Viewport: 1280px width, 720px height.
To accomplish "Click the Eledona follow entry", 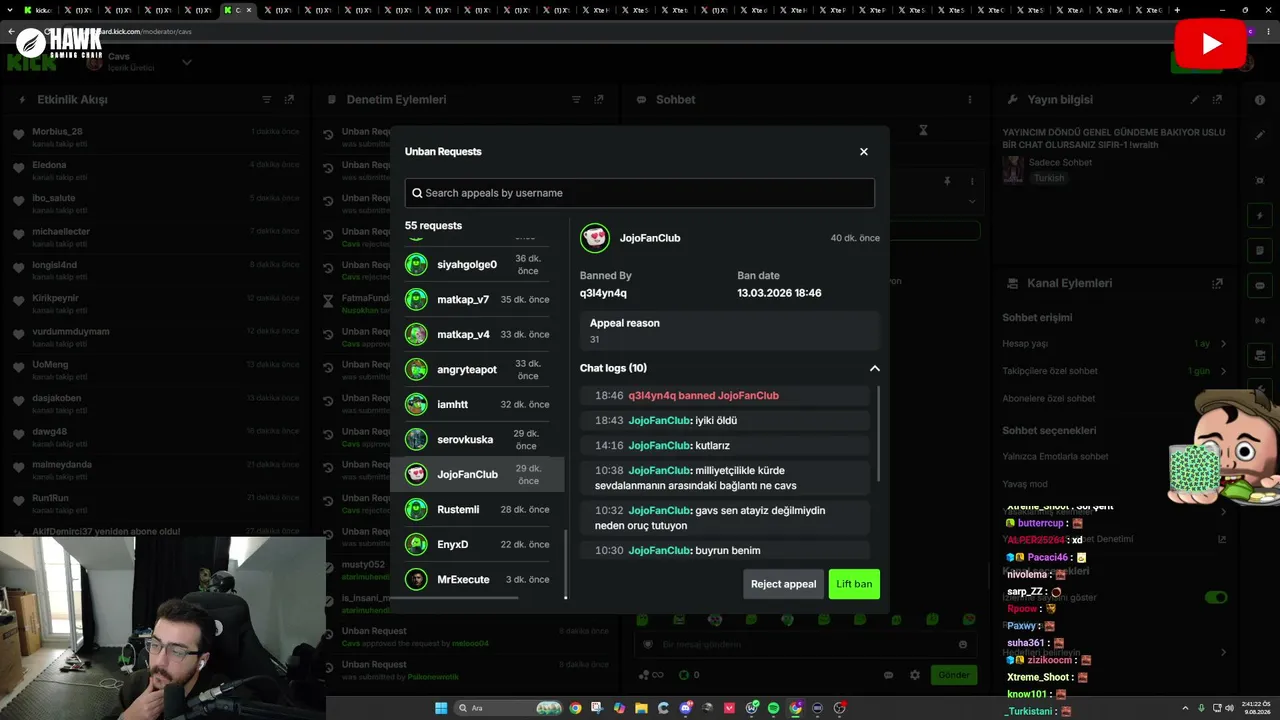I will click(157, 170).
